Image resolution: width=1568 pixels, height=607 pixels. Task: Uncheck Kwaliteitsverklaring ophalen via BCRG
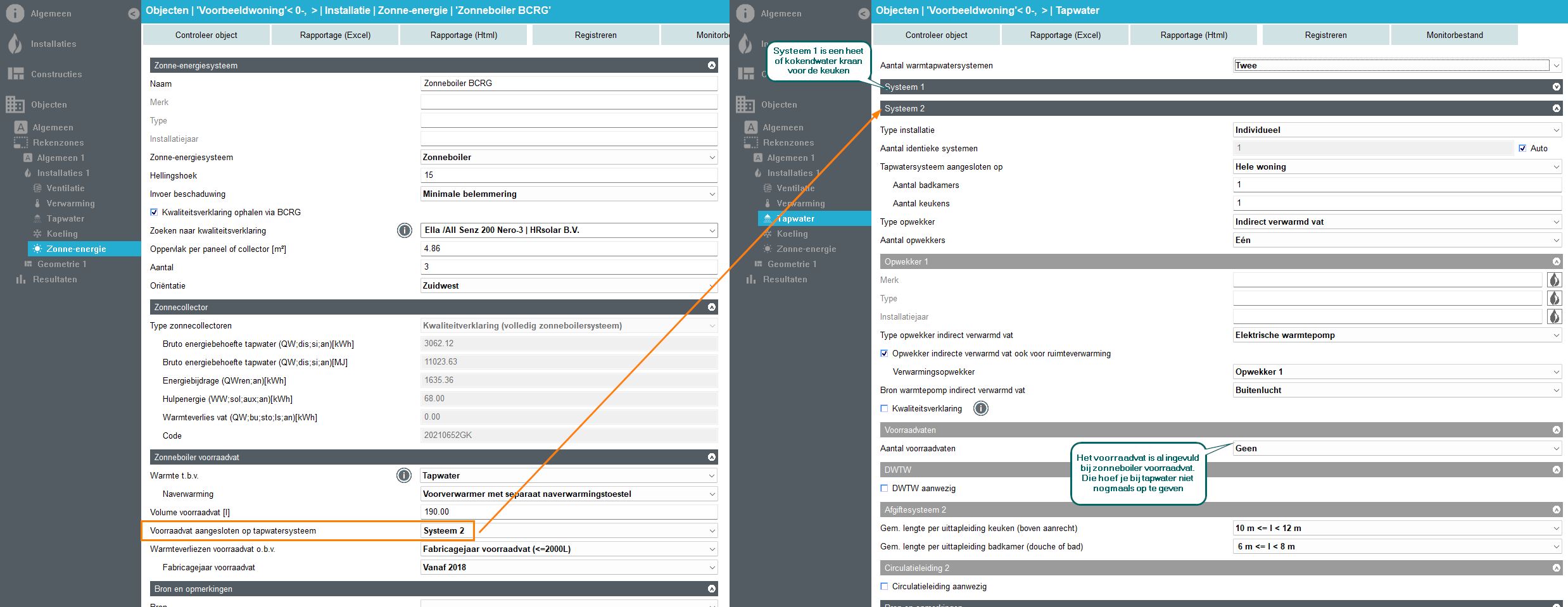(x=154, y=213)
